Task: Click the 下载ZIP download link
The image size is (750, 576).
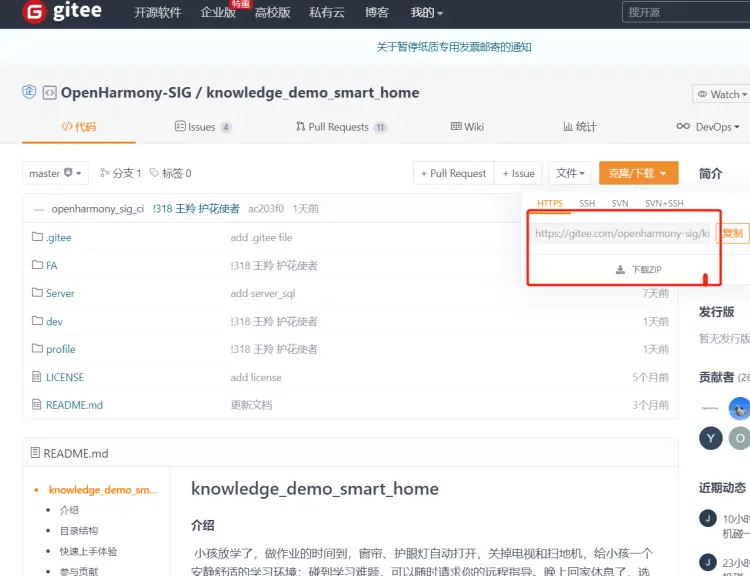Action: 638,270
